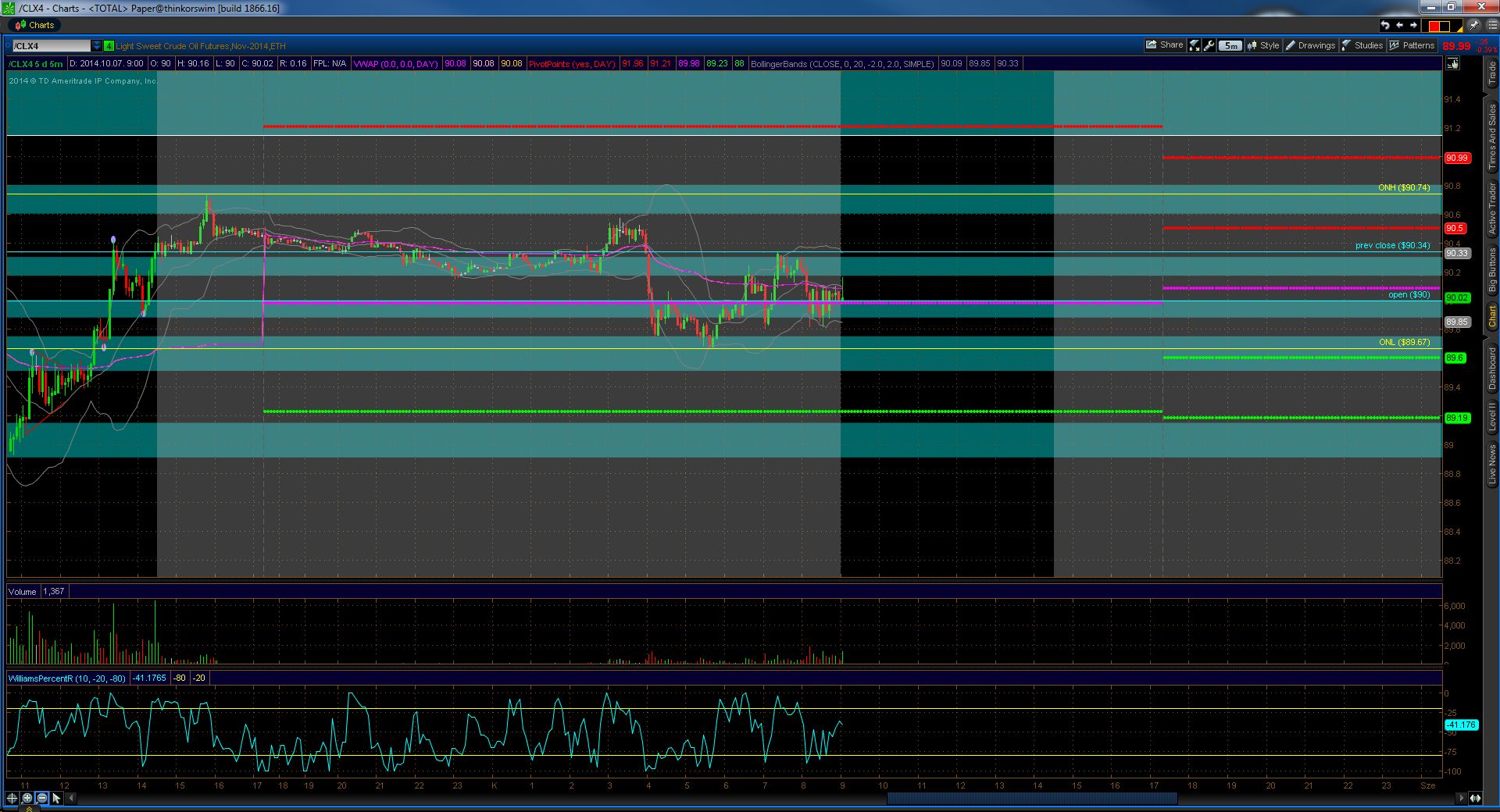This screenshot has height=812, width=1500.
Task: Expand the symbol selector dropdown arrow
Action: click(97, 45)
